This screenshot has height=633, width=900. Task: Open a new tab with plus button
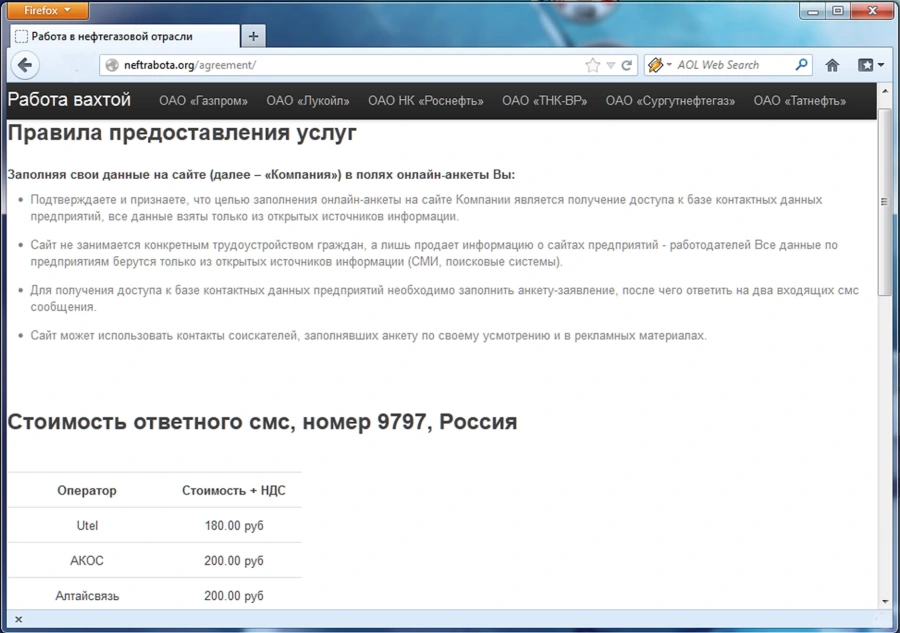[x=253, y=36]
